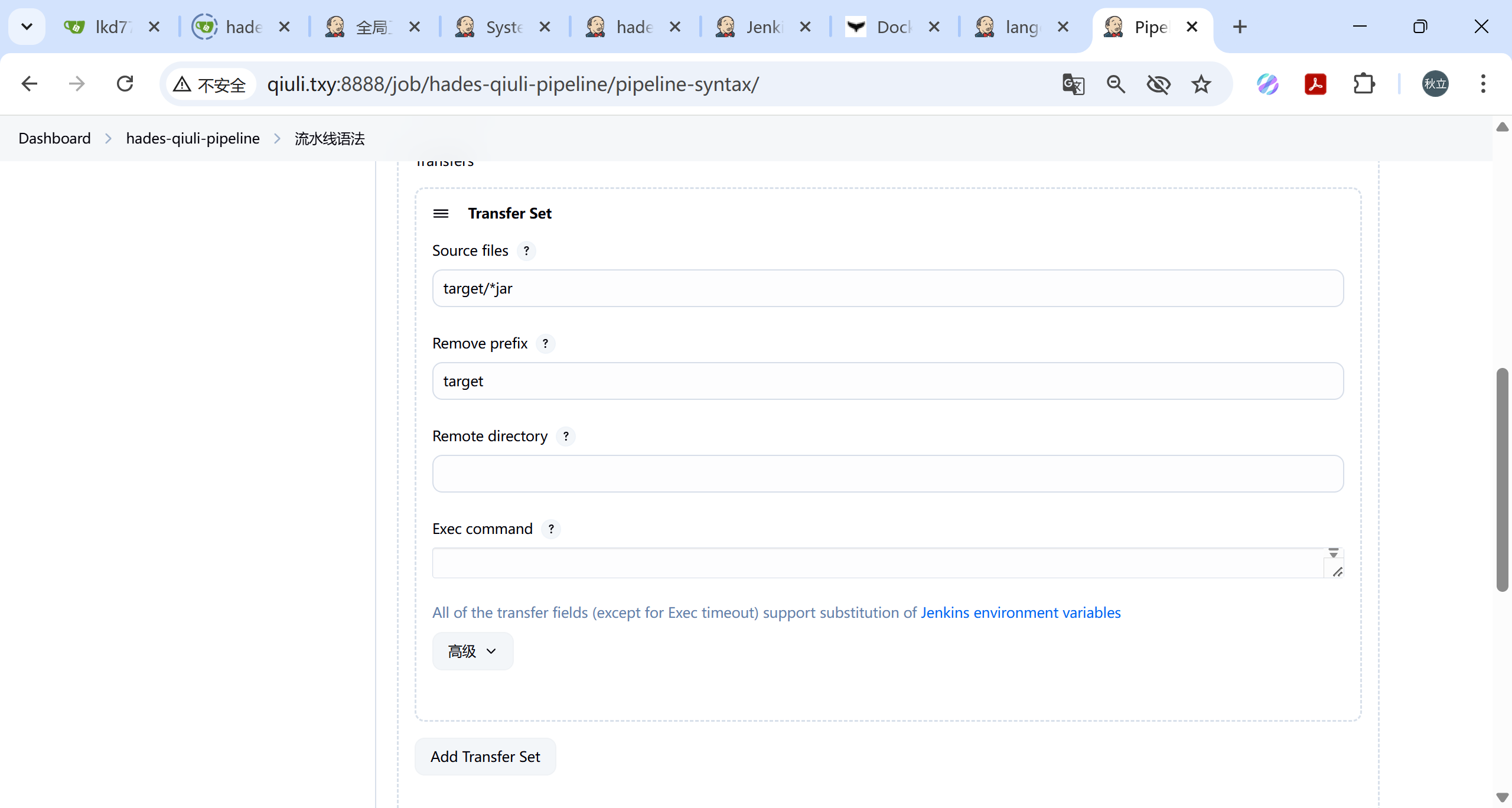This screenshot has height=808, width=1512.
Task: Open the browser extensions puzzle icon
Action: [1364, 84]
